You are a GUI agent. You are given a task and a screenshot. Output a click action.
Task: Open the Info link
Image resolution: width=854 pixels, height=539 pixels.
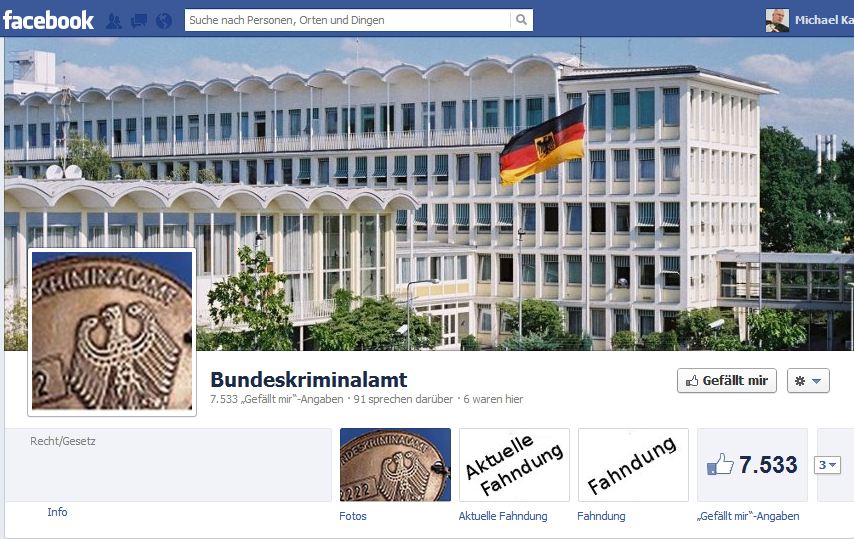(x=57, y=512)
